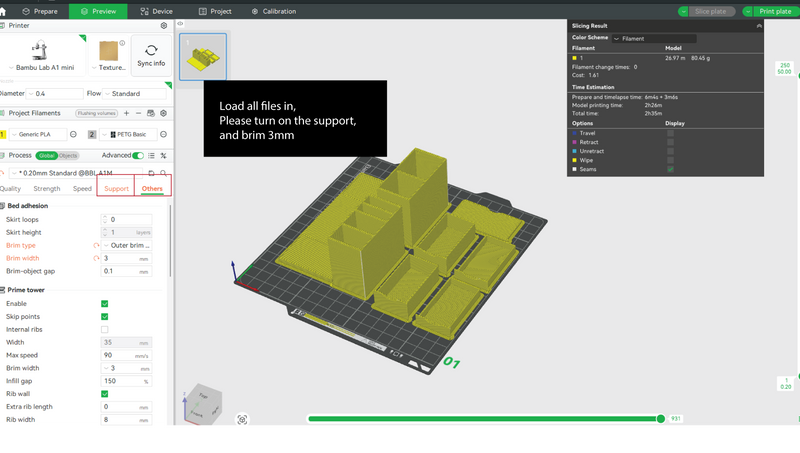
Task: Open Speed settings tab
Action: click(x=82, y=189)
